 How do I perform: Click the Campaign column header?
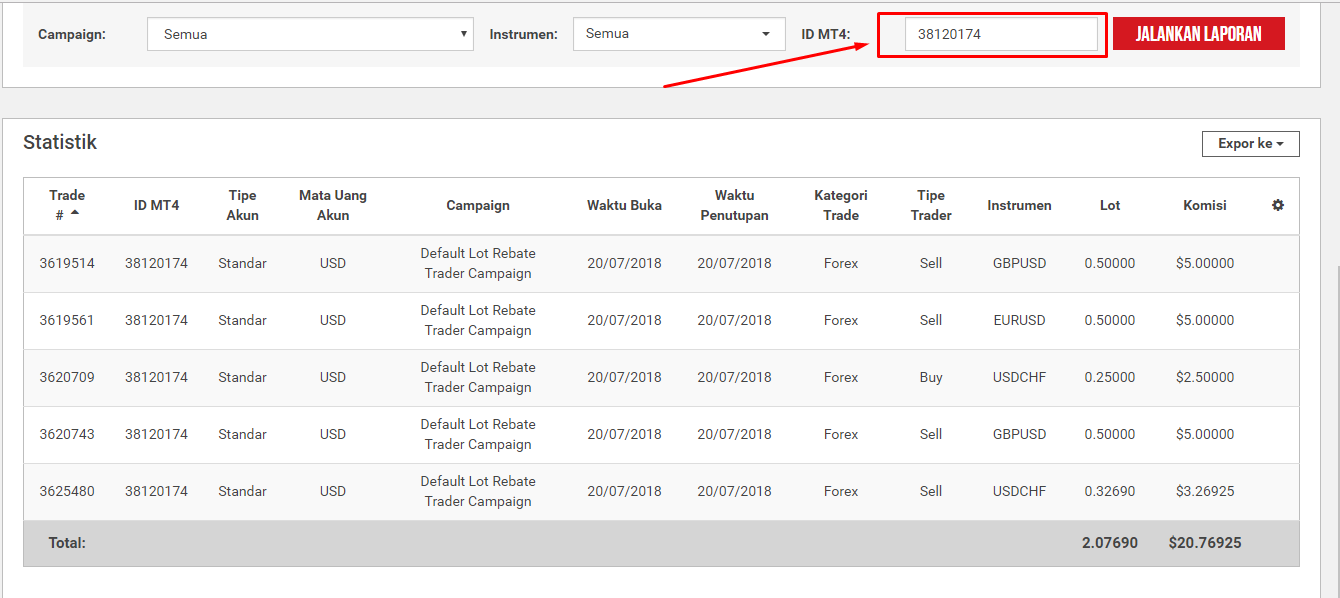(478, 205)
